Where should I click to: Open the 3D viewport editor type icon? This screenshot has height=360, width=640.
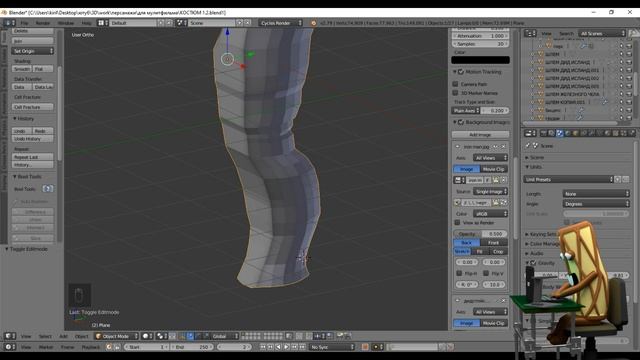pyautogui.click(x=9, y=336)
